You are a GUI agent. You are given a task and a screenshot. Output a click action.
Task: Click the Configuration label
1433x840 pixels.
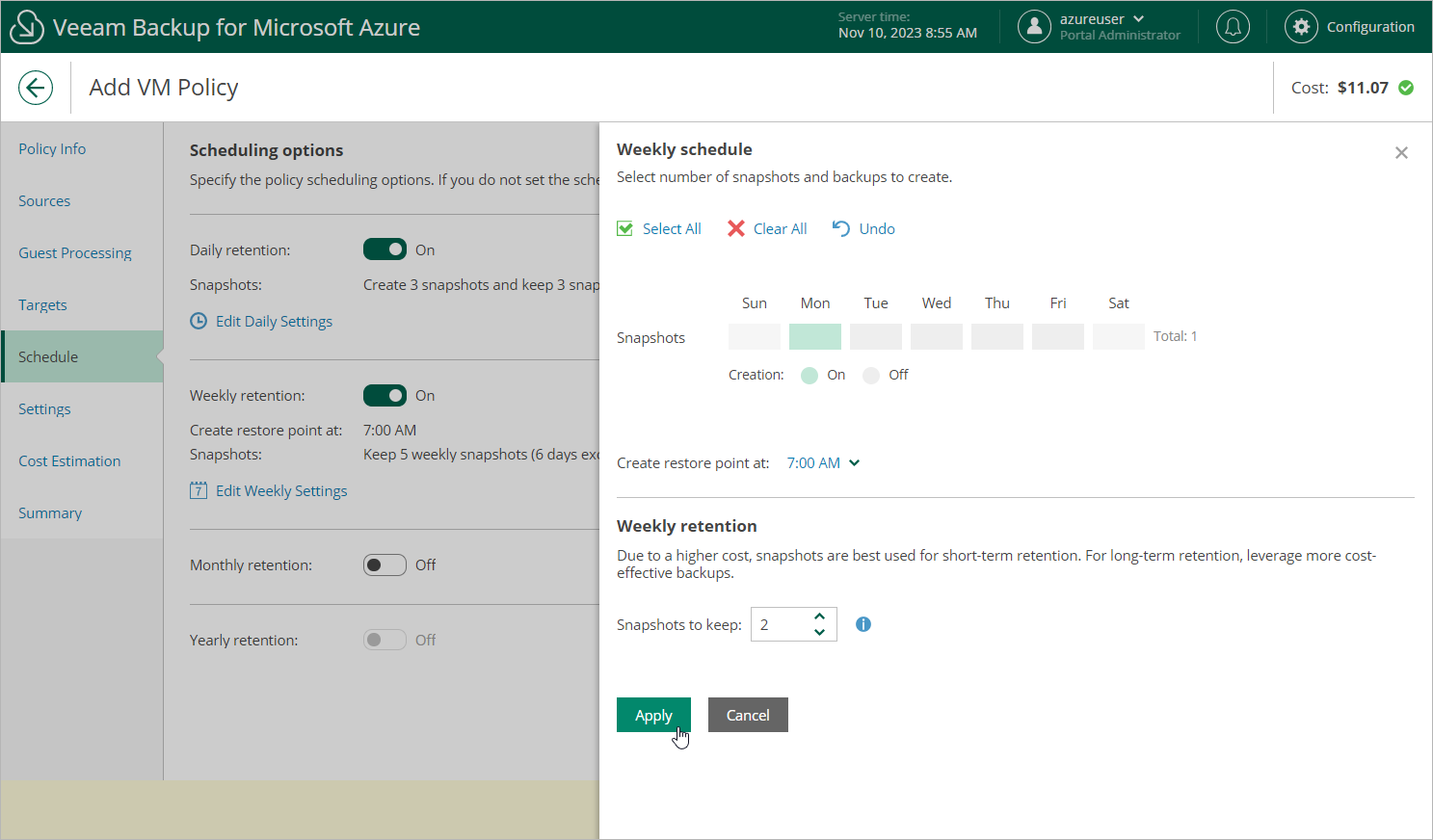(1370, 27)
